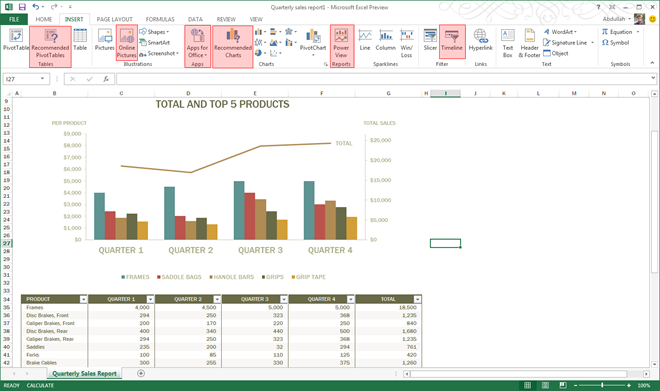Screen dimensions: 660x391
Task: Click the PivotChart button
Action: (x=313, y=42)
